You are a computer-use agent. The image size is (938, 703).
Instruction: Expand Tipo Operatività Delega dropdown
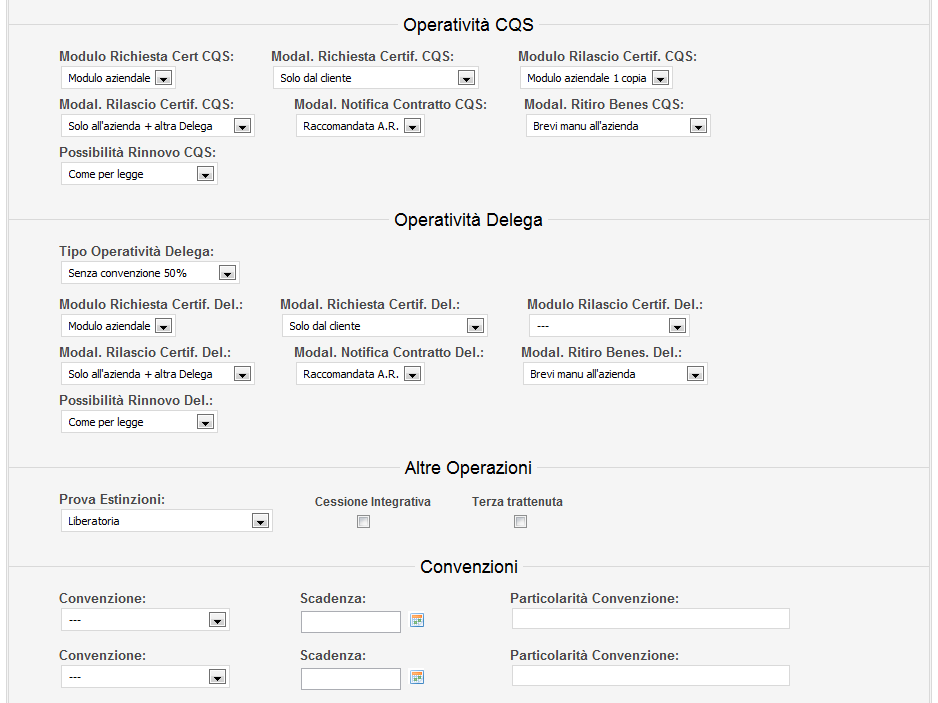[x=150, y=273]
